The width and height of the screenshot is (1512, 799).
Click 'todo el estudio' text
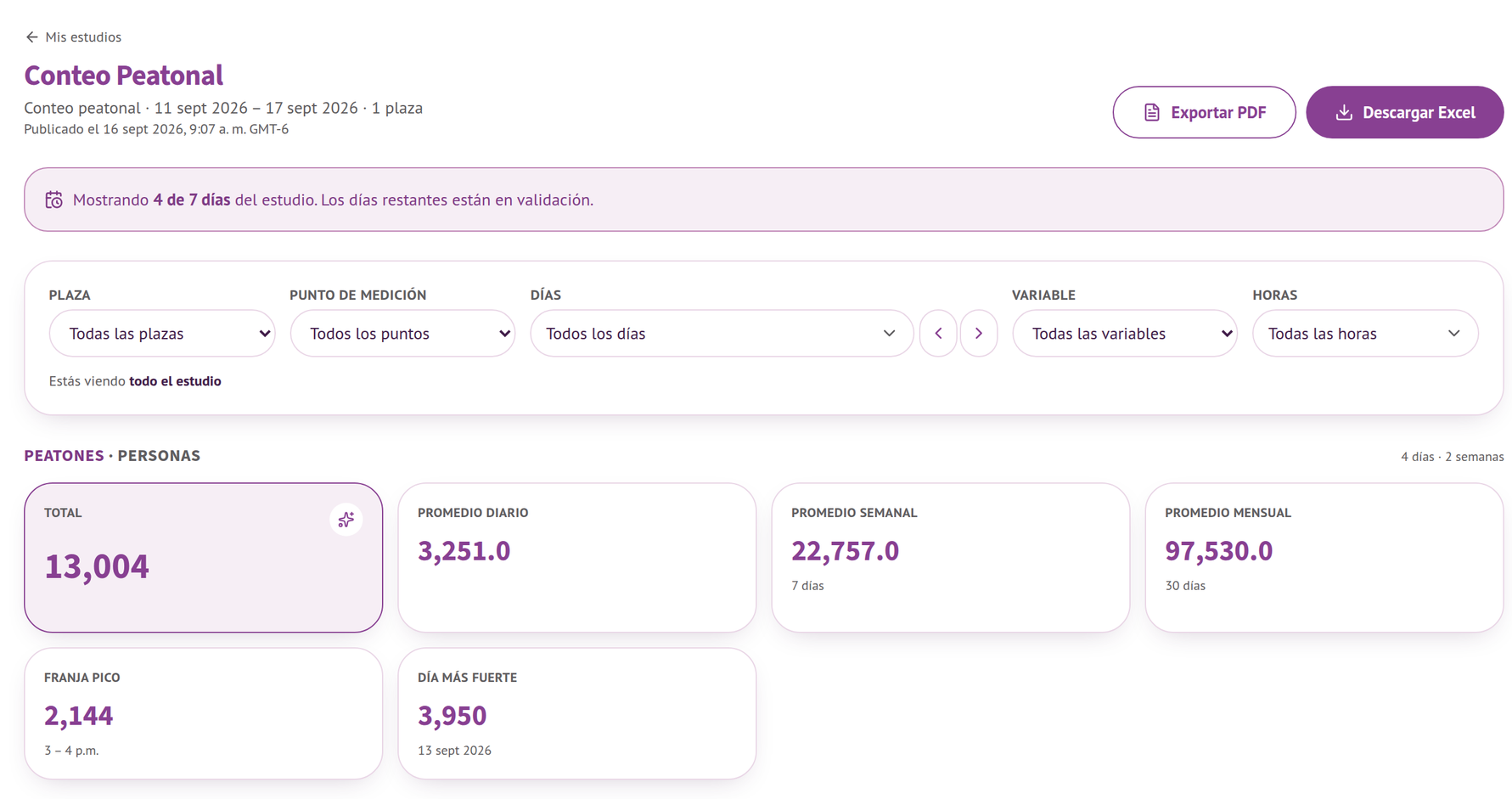pyautogui.click(x=175, y=381)
